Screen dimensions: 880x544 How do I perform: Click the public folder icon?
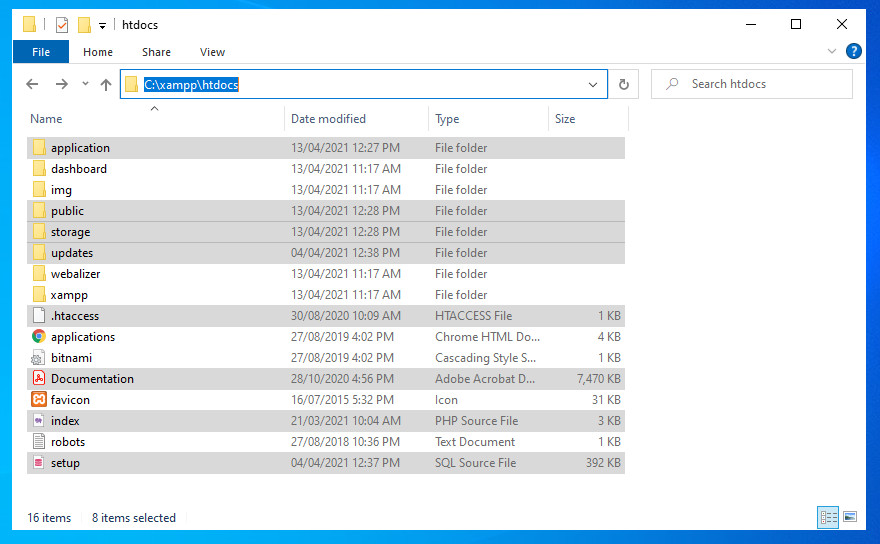[39, 211]
